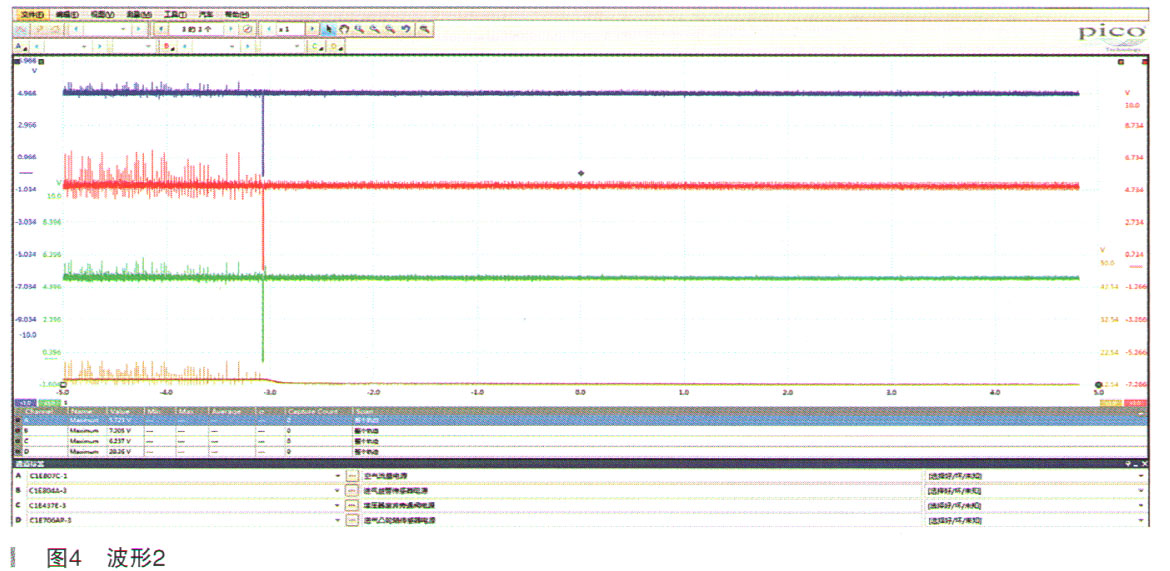Click the ellipsis button for label D
The image size is (1170, 571).
[x=352, y=520]
